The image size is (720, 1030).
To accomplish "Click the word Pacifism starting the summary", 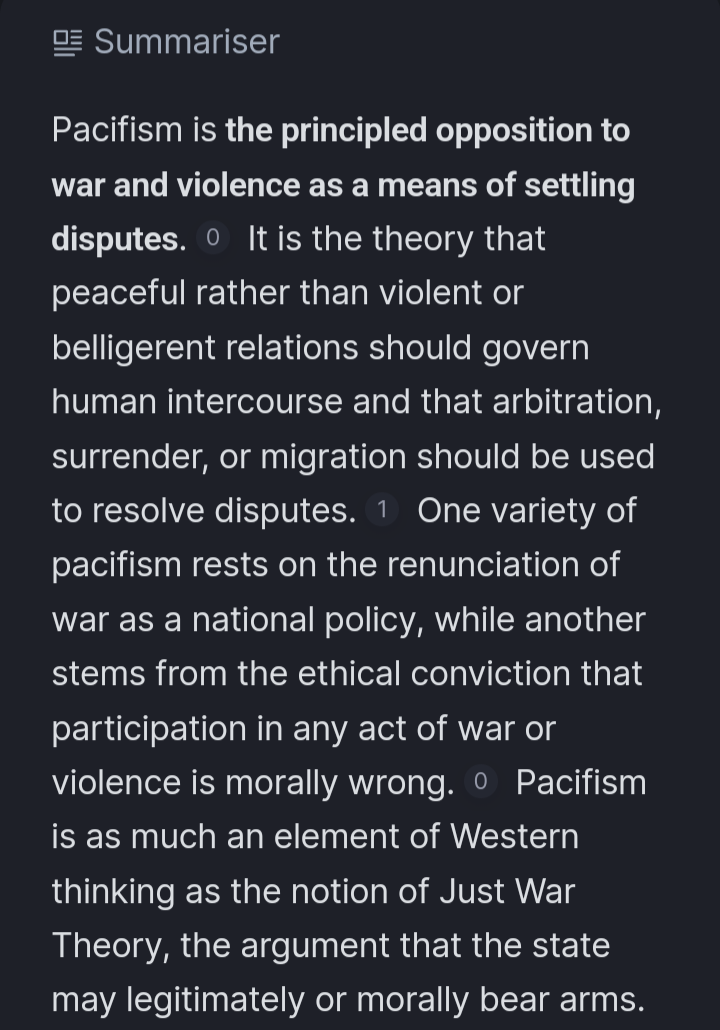I will tap(117, 129).
